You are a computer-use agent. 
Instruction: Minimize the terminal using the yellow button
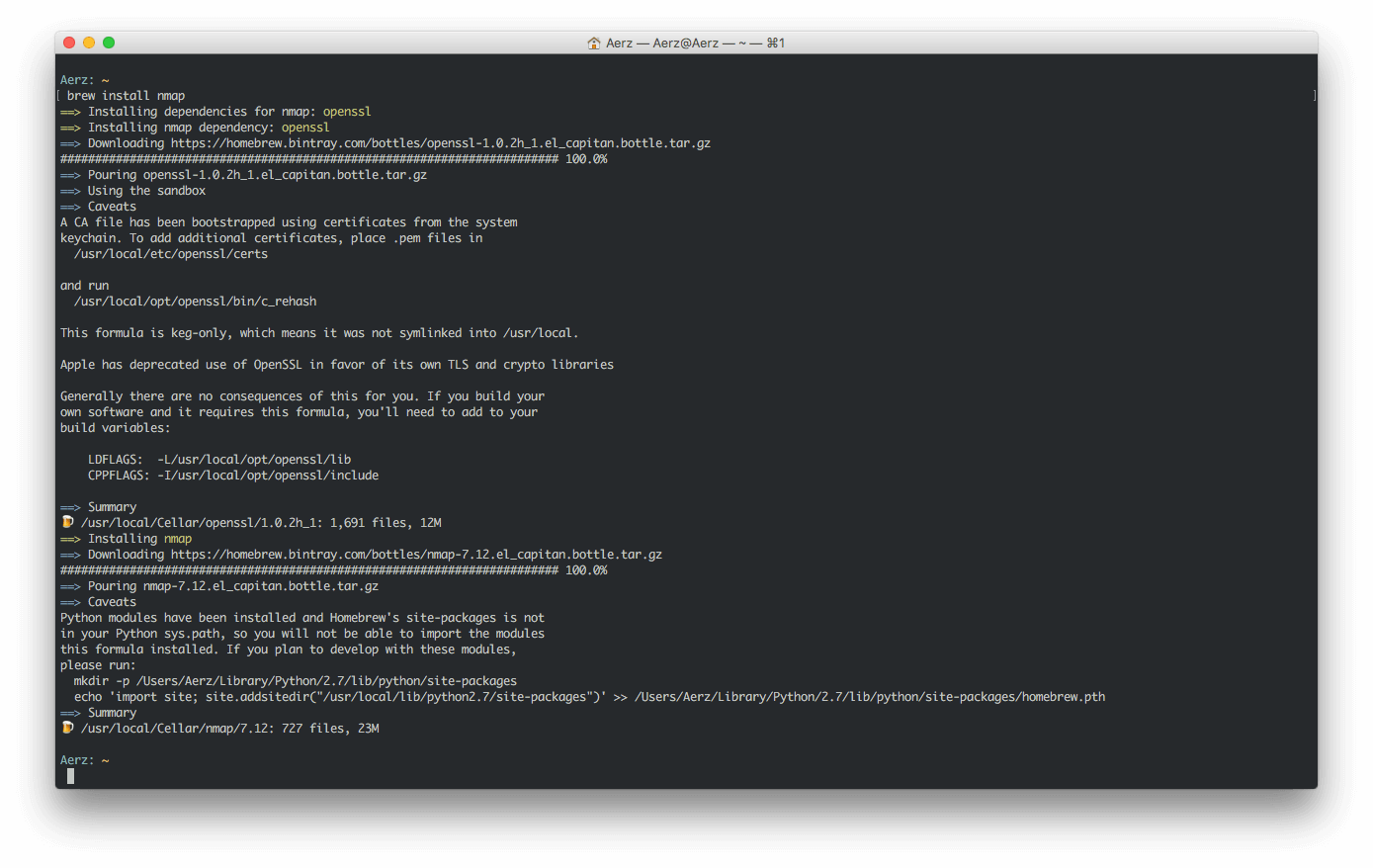tap(89, 43)
